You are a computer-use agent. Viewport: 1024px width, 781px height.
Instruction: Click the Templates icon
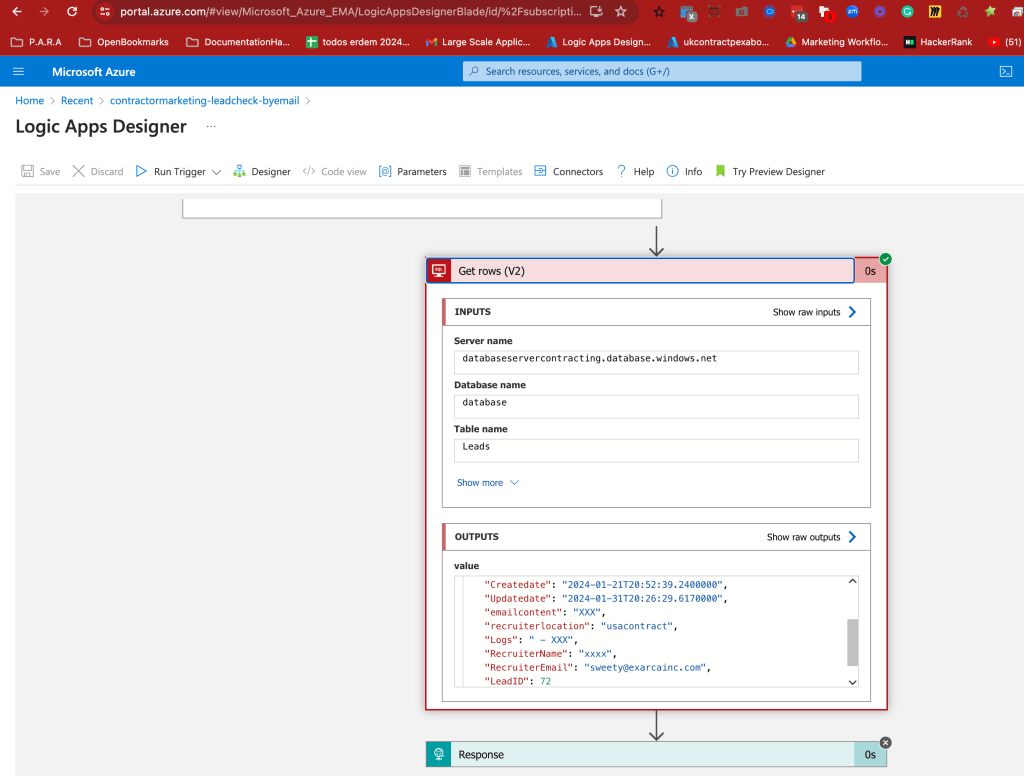pyautogui.click(x=465, y=171)
